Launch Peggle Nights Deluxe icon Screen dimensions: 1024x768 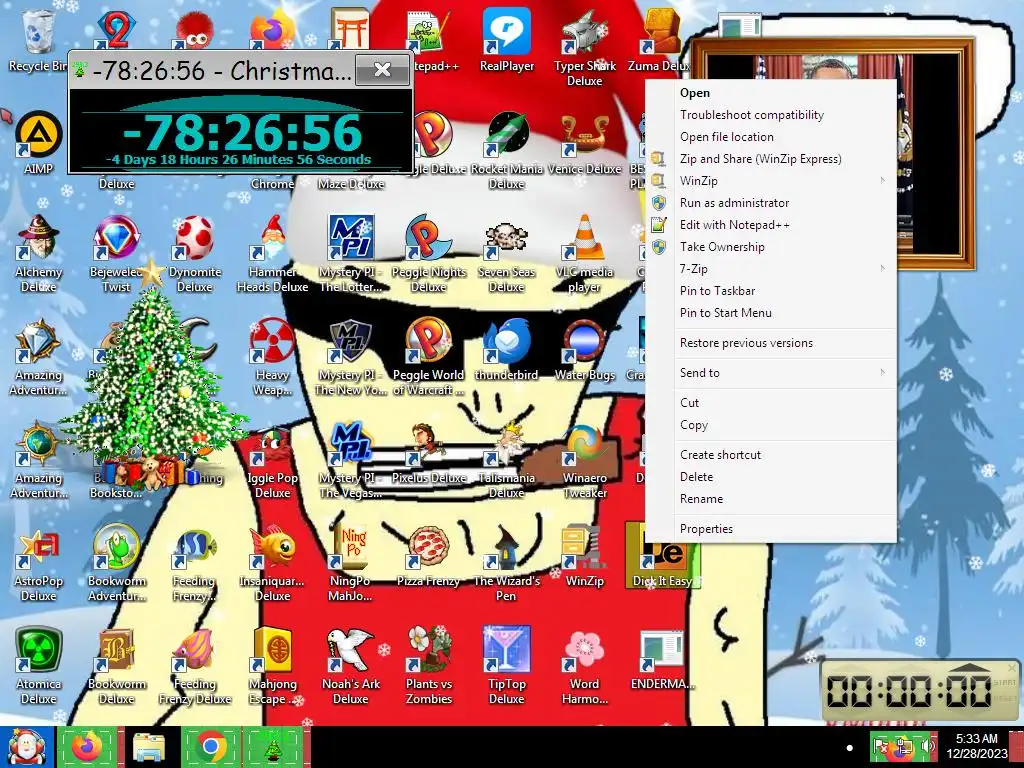[x=428, y=253]
